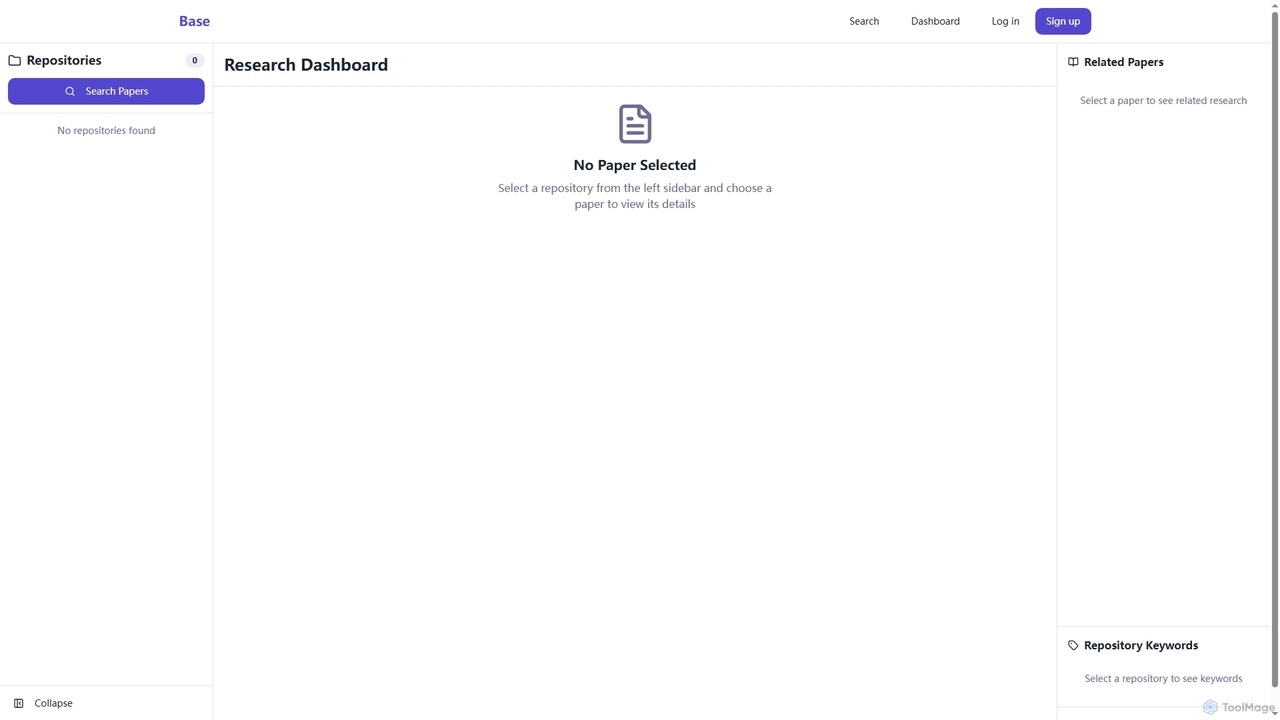This screenshot has width=1280, height=720.
Task: Click the Repositories folder icon
Action: [15, 60]
